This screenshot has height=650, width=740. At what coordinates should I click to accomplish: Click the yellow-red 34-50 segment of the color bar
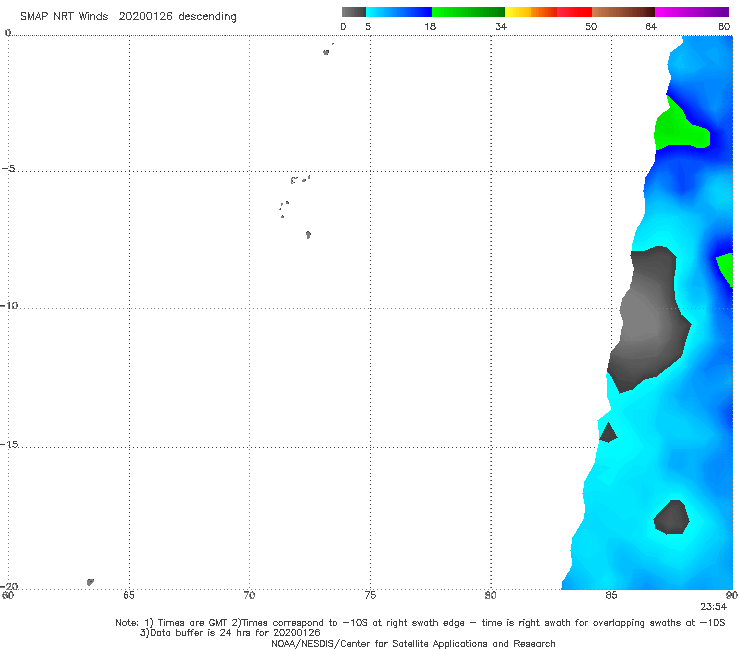pyautogui.click(x=548, y=12)
